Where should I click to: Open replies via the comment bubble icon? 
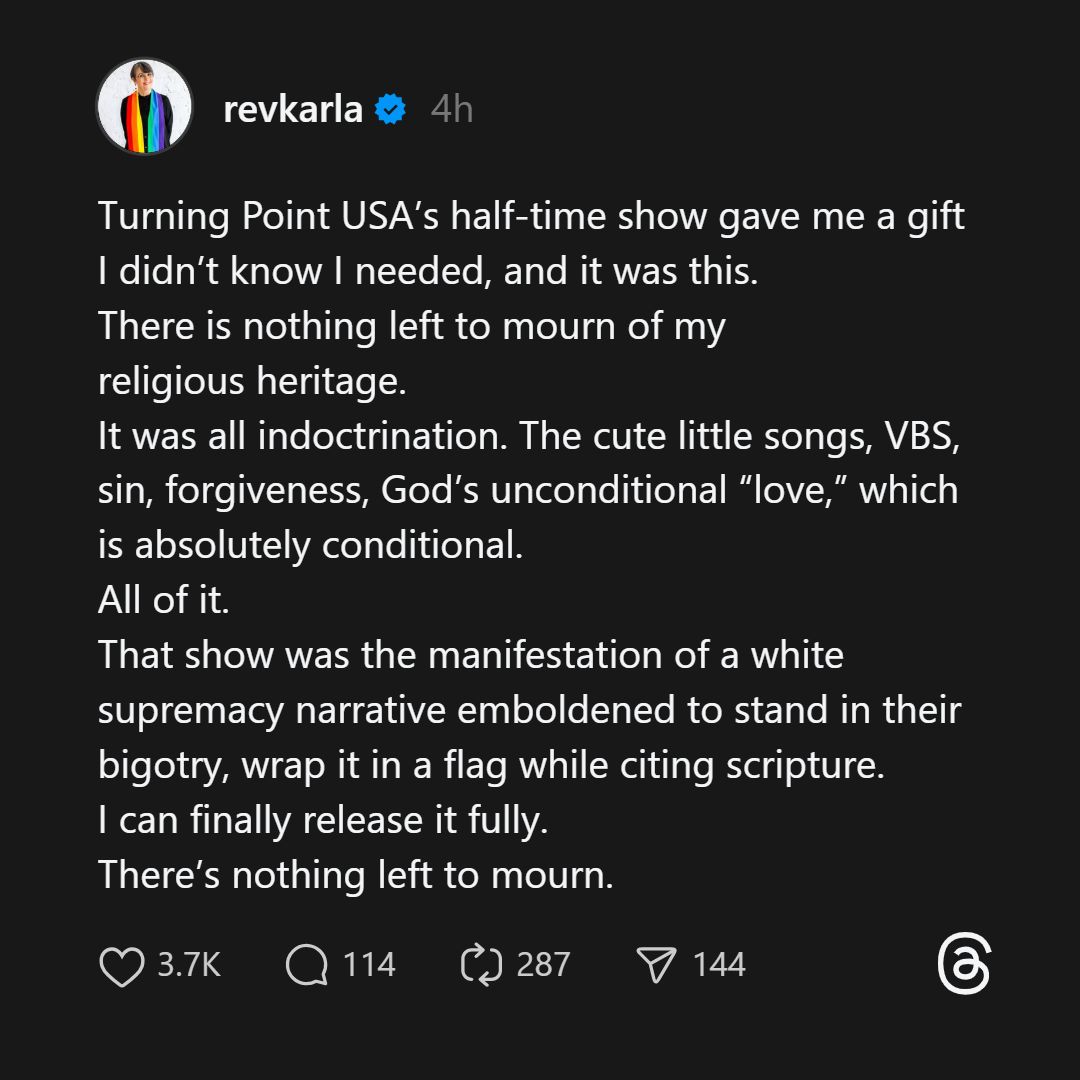[306, 966]
